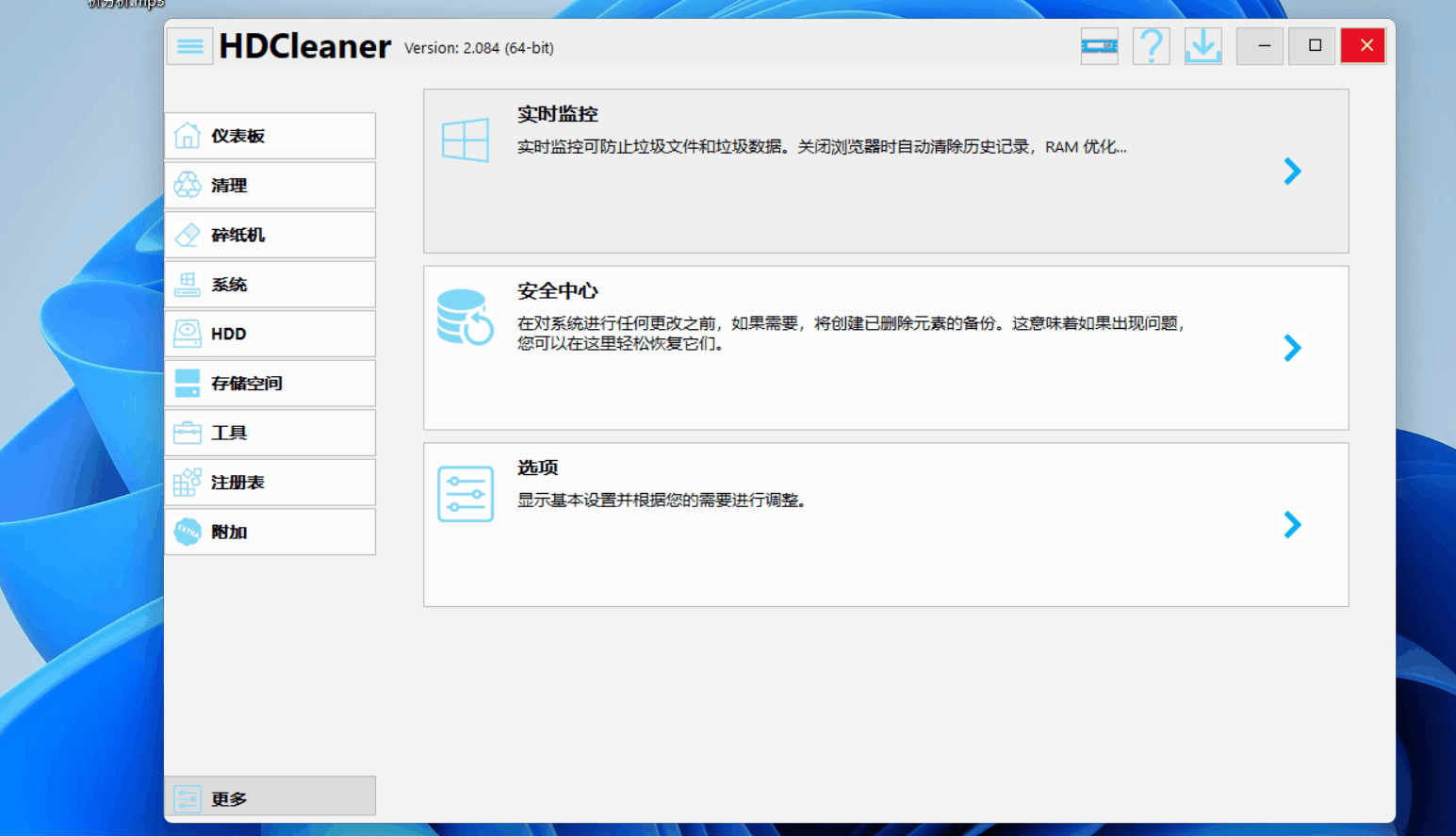Expand the 安全中心 panel using its arrow

point(1292,348)
